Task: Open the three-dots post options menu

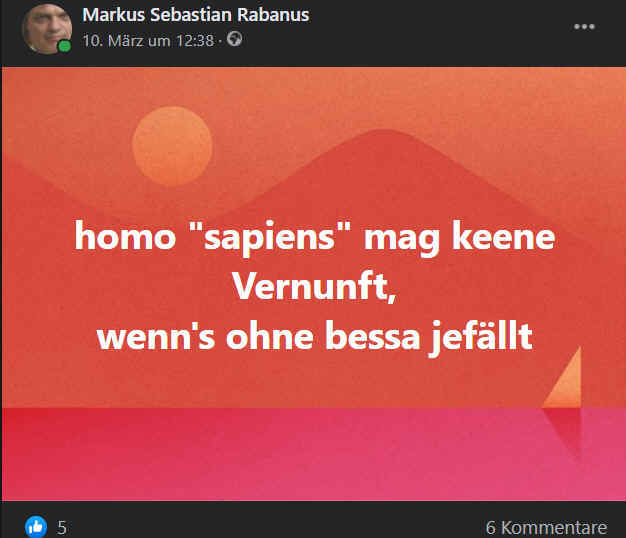Action: (x=584, y=27)
